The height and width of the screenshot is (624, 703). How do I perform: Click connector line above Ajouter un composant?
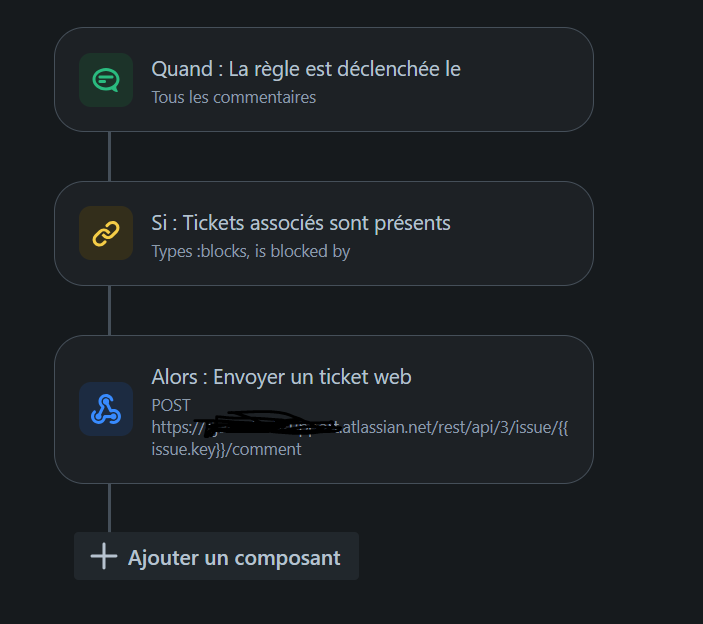pos(109,508)
